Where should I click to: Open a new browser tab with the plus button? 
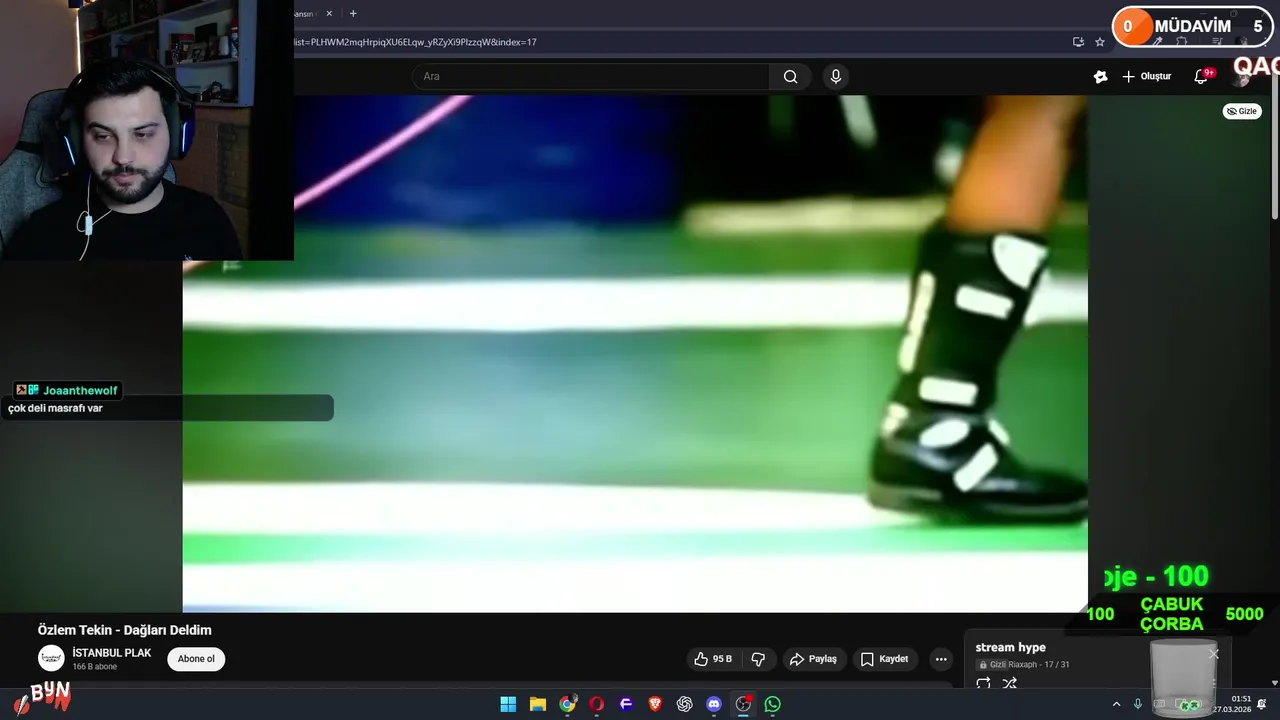(x=353, y=14)
